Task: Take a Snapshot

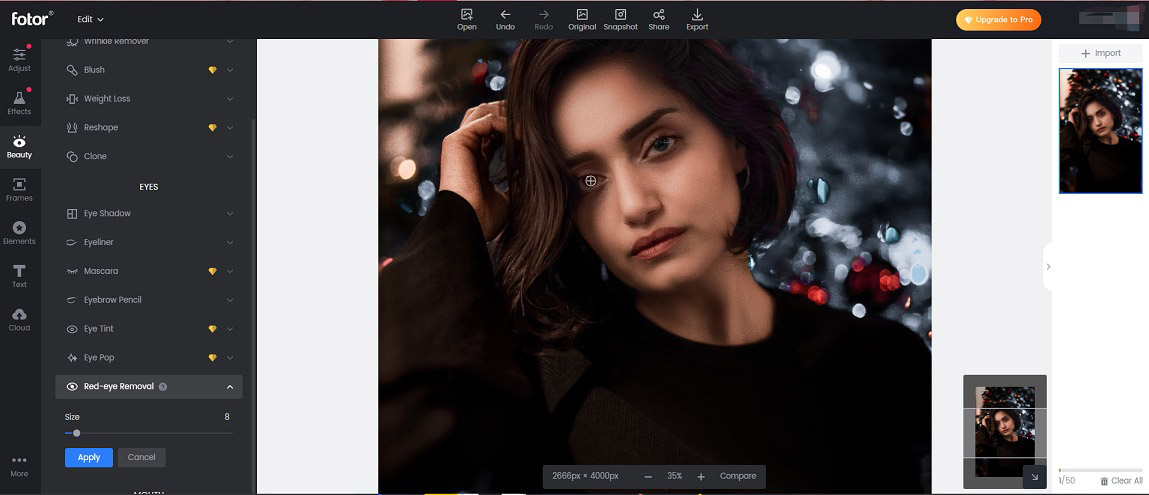Action: tap(621, 20)
